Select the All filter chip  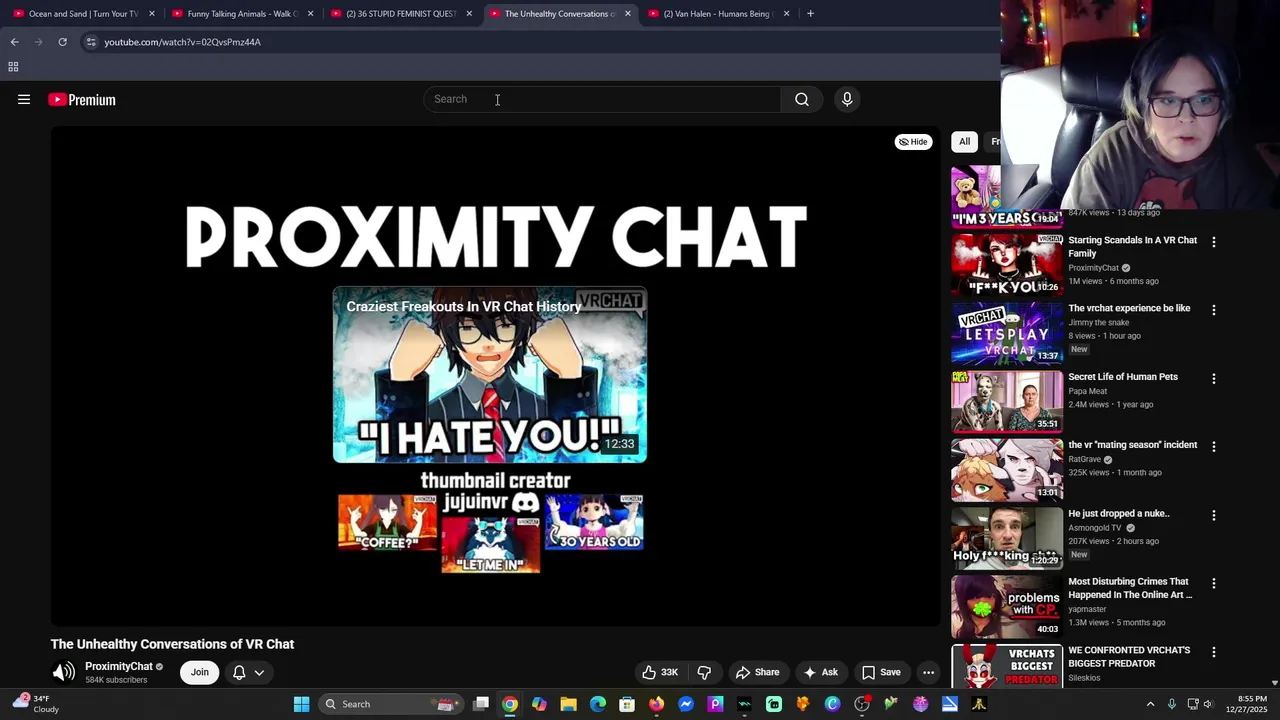(964, 142)
